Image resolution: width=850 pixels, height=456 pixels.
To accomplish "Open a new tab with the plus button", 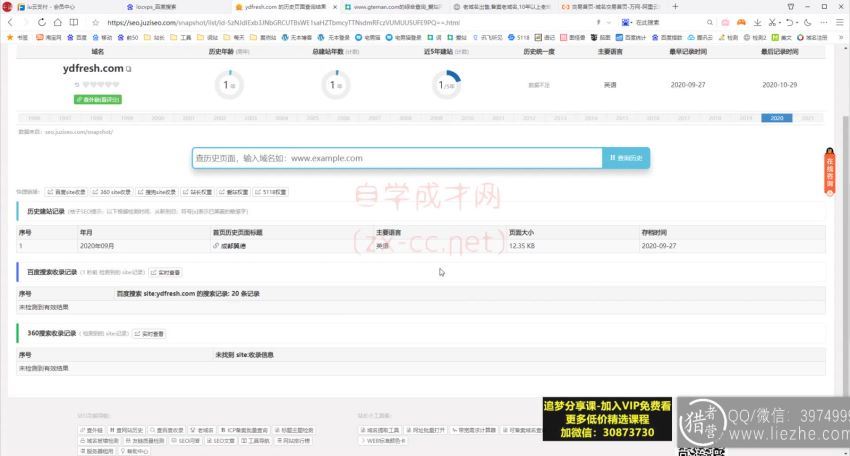I will click(675, 7).
